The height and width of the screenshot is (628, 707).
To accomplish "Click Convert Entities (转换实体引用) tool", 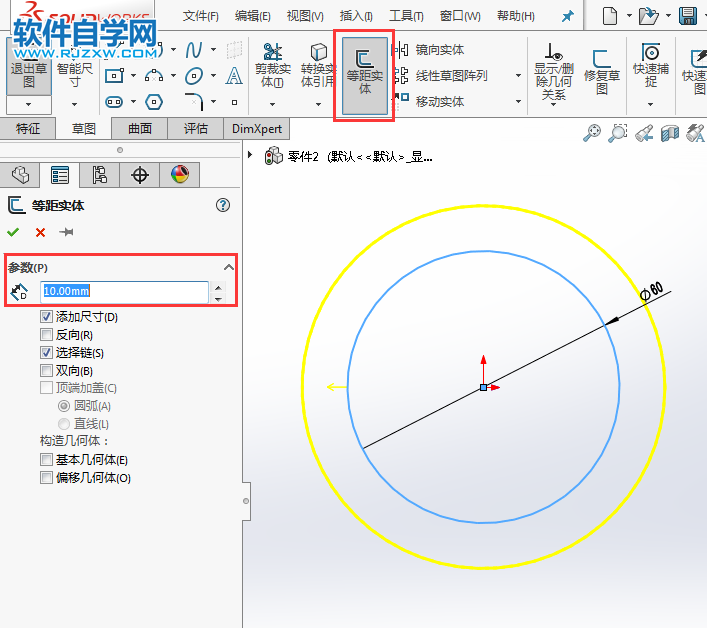I will tap(318, 65).
